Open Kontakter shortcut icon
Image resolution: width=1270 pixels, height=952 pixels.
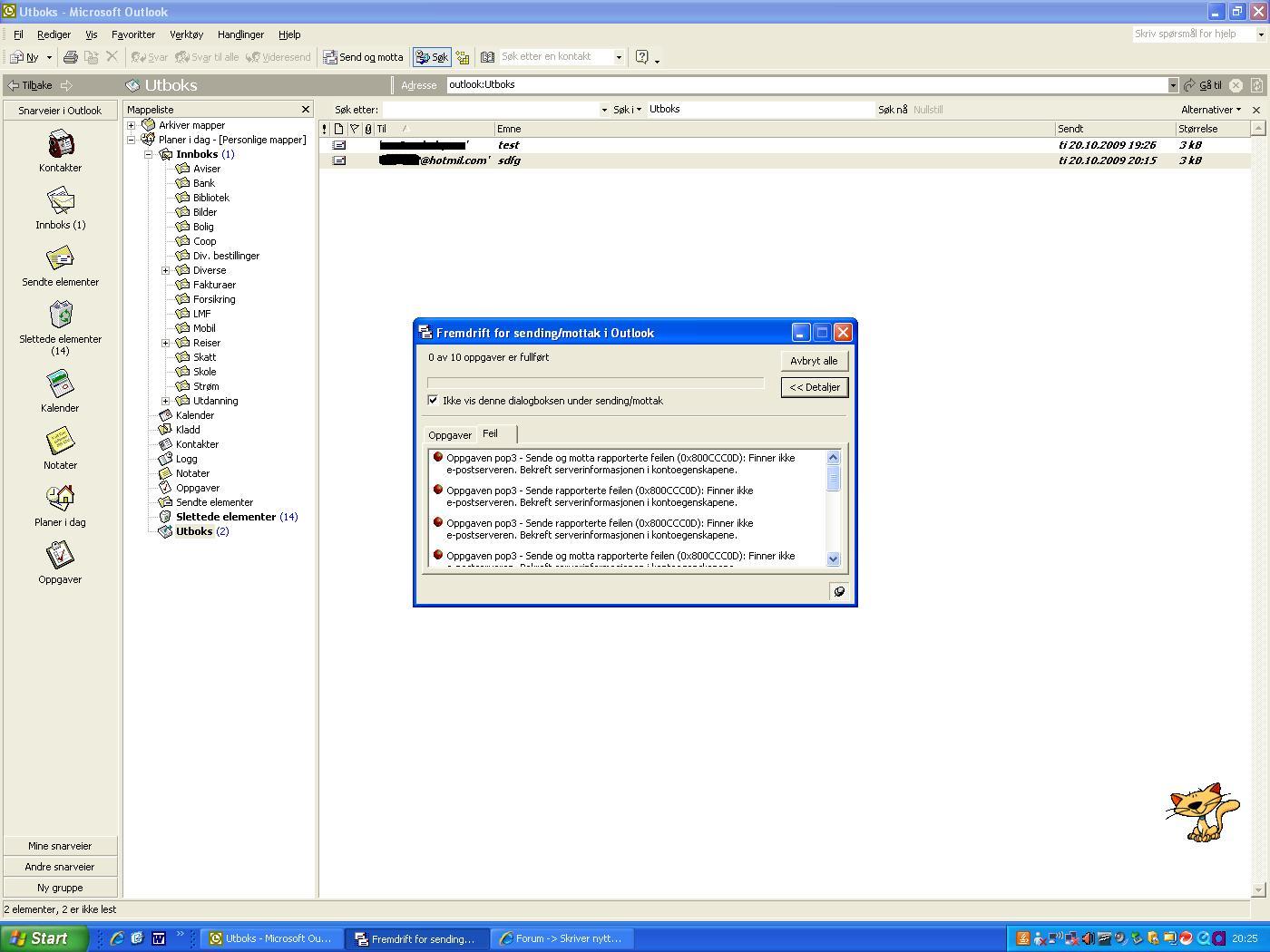coord(61,144)
